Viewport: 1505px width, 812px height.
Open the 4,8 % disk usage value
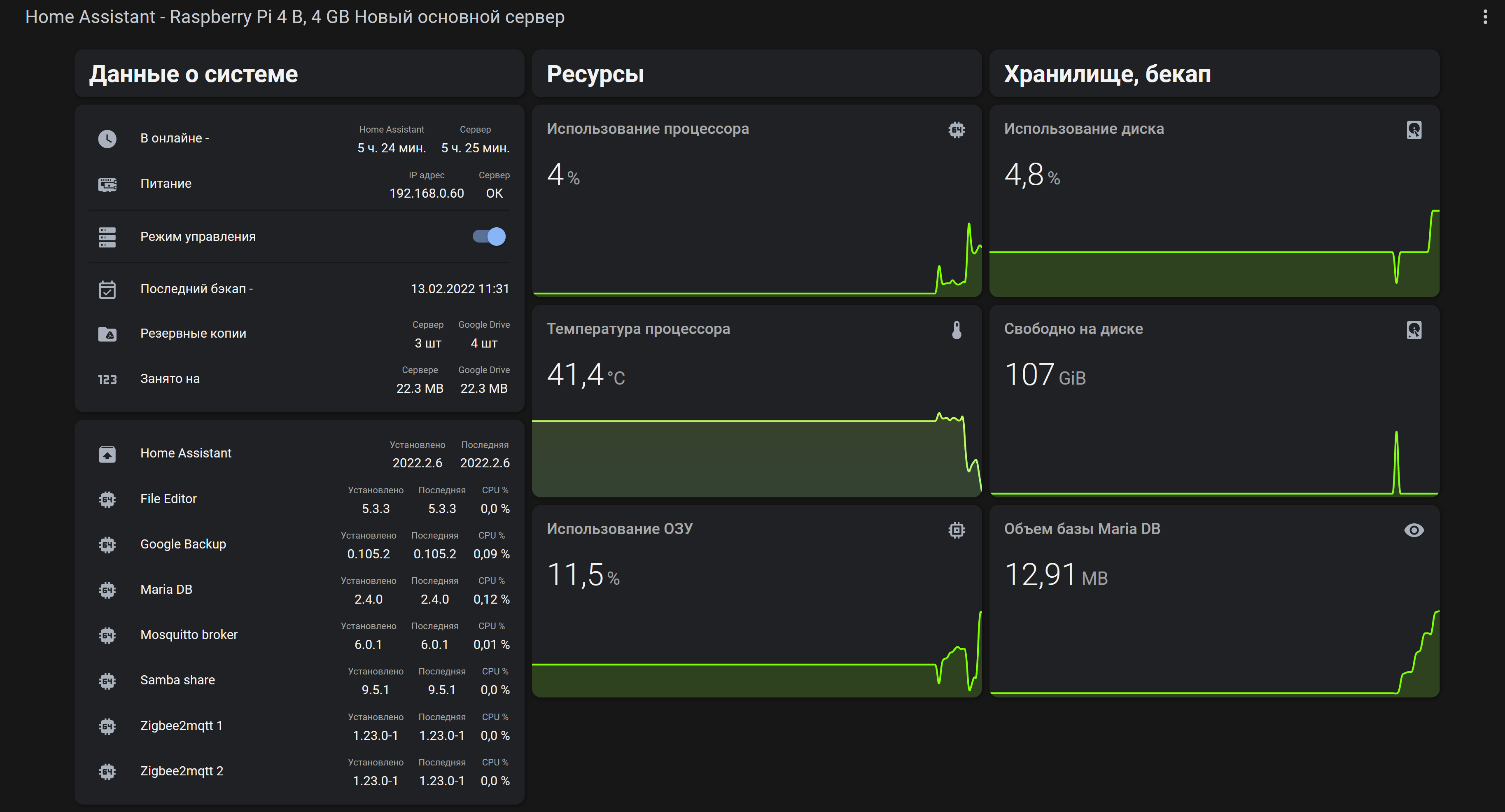pos(1032,175)
